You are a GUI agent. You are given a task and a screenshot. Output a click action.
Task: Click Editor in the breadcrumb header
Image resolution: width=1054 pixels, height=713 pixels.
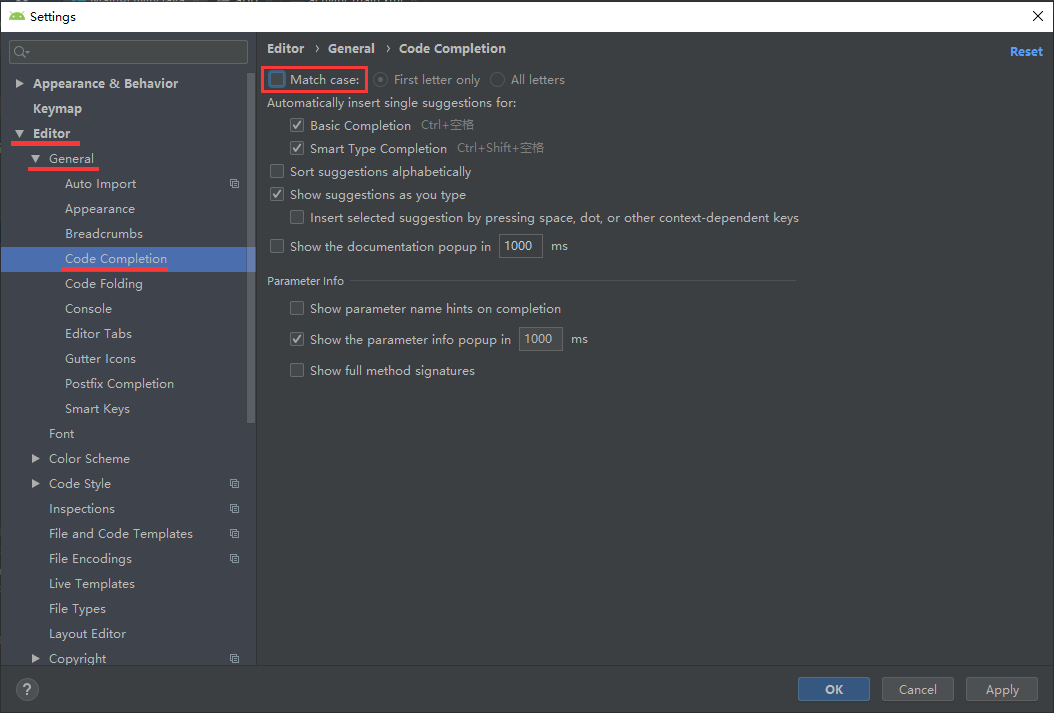(285, 48)
